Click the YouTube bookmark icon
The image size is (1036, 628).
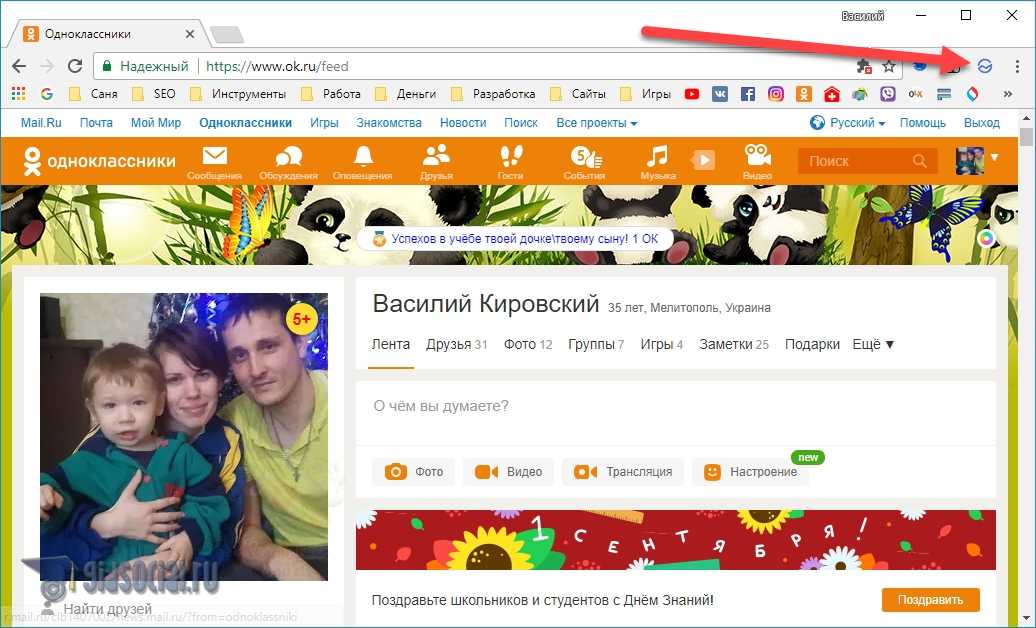(x=692, y=94)
